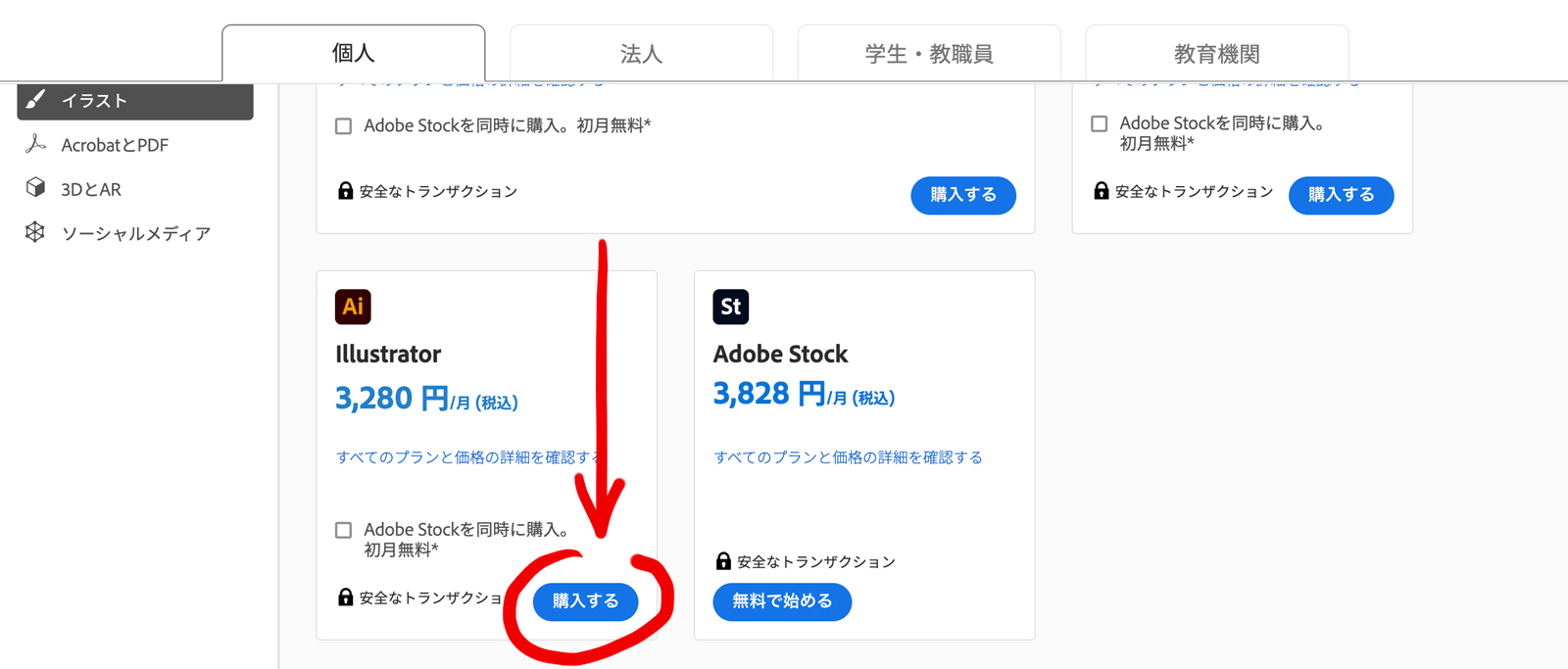Enable Adobe Stock checkbox in Illustrator card
The image size is (1568, 669).
click(x=344, y=530)
